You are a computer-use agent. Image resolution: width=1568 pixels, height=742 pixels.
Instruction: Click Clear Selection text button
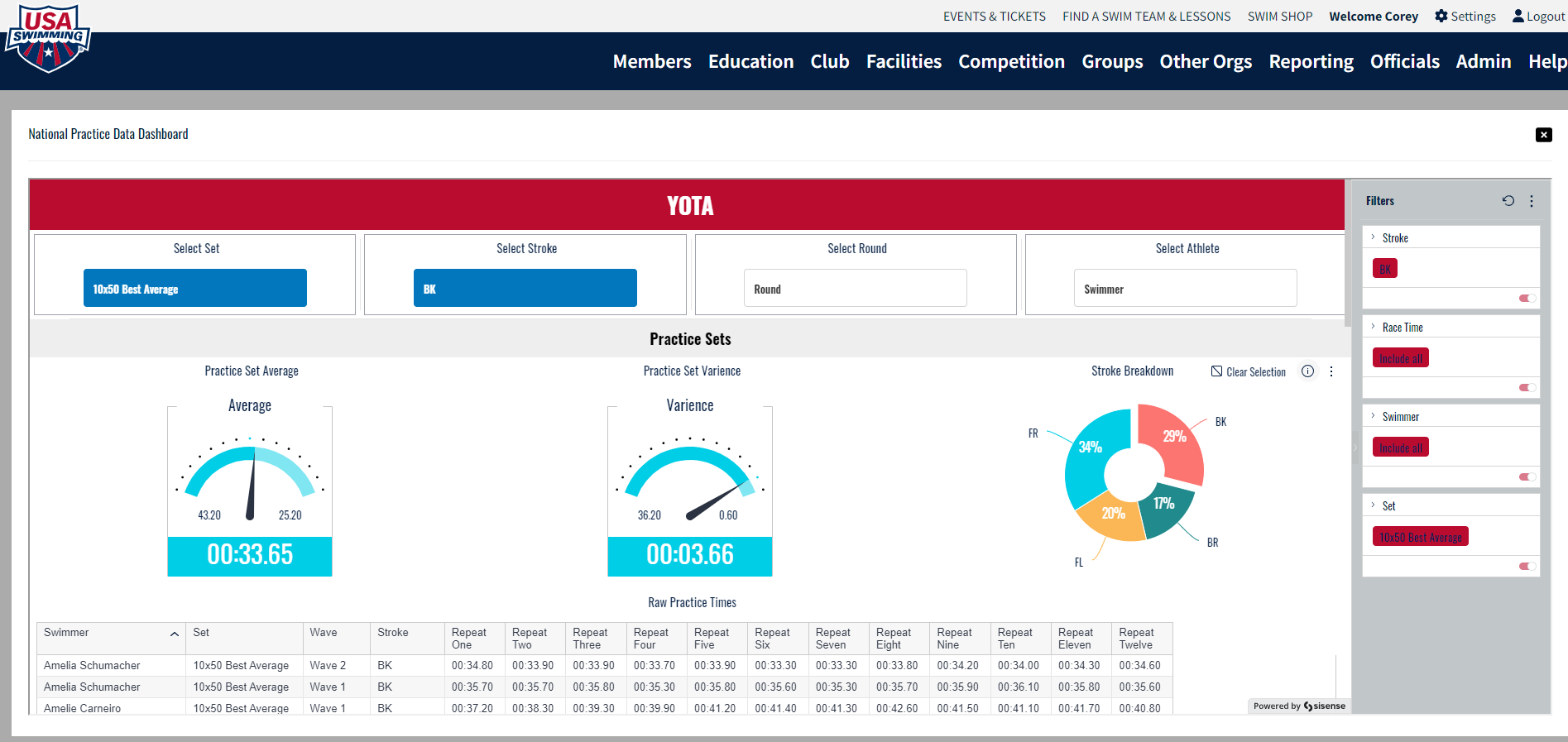[x=1256, y=372]
